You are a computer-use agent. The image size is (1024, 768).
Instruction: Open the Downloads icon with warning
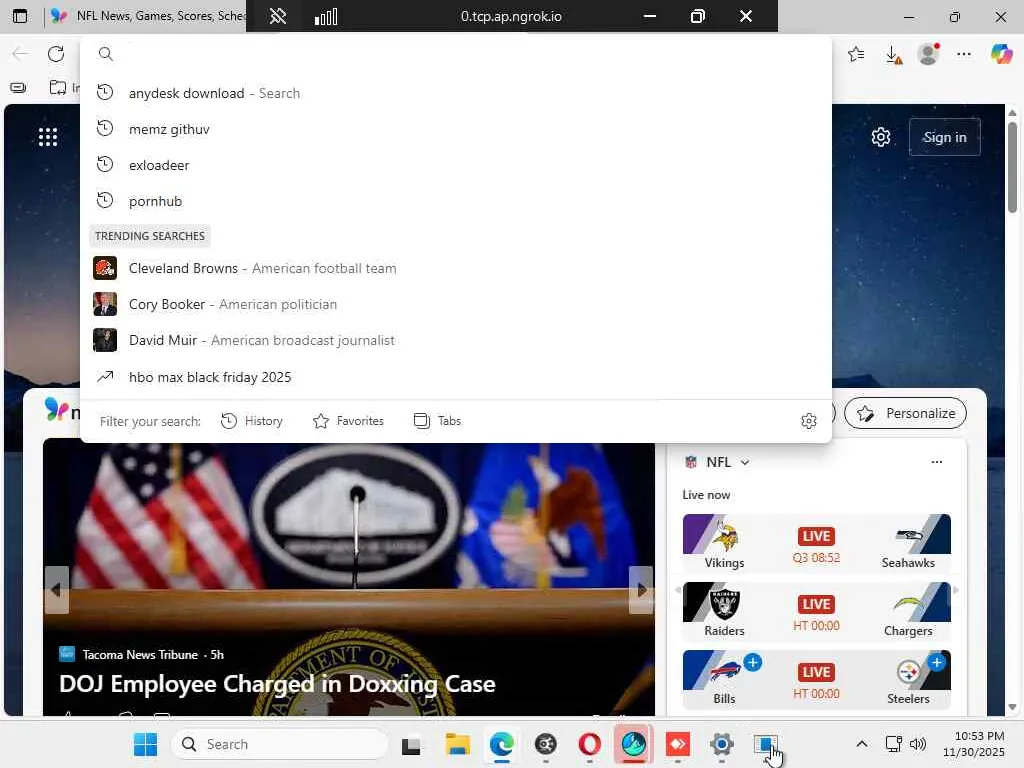point(893,55)
